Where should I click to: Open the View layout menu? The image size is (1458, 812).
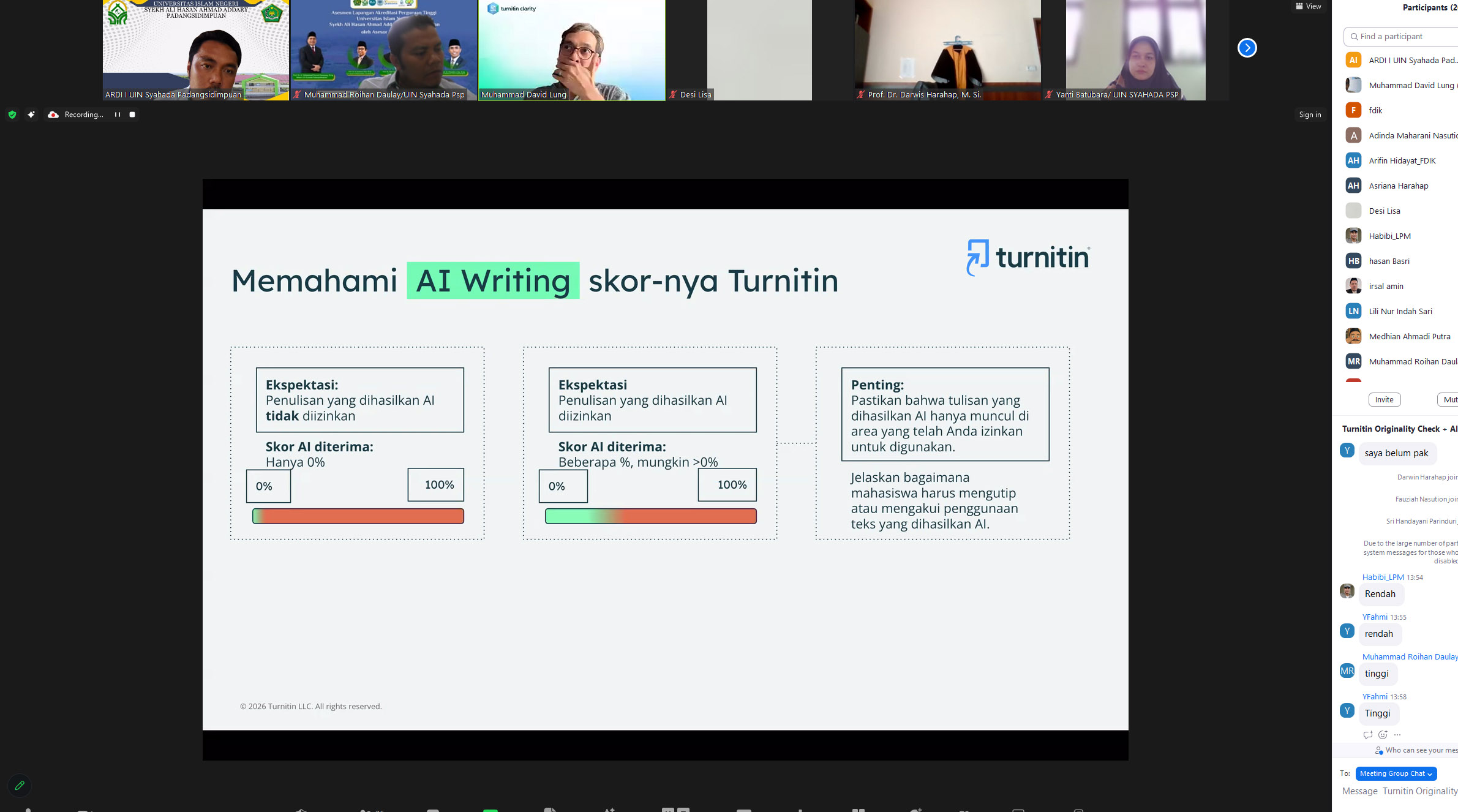click(x=1309, y=7)
